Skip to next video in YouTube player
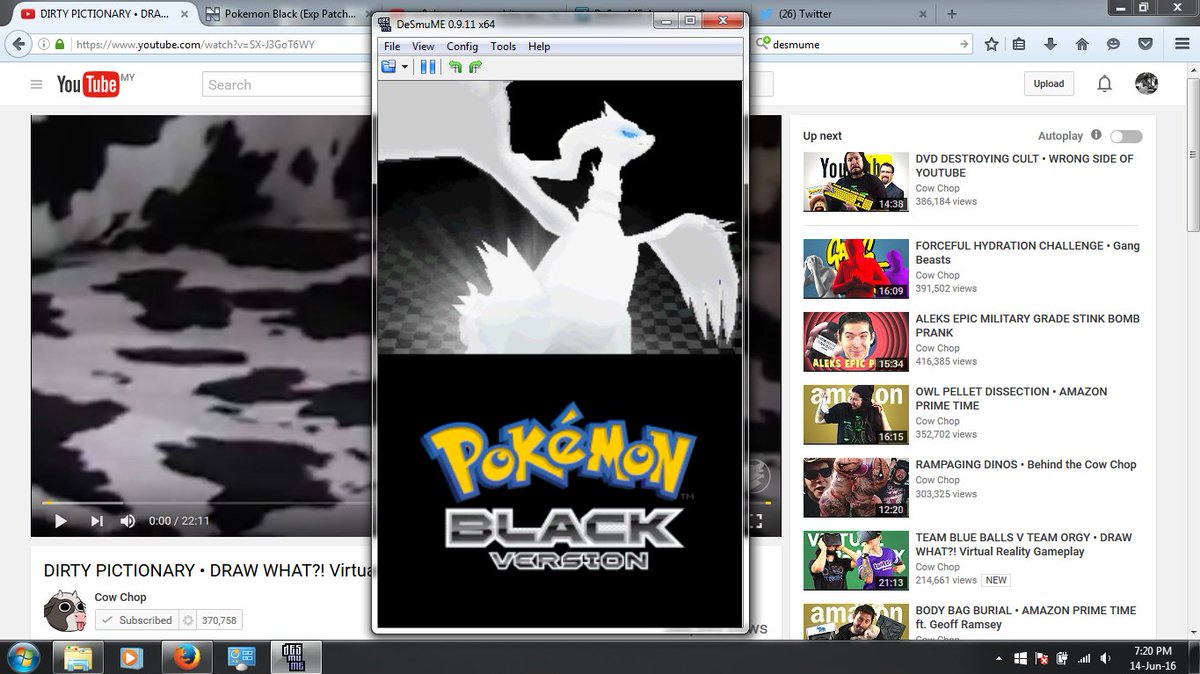1200x674 pixels. click(x=97, y=521)
